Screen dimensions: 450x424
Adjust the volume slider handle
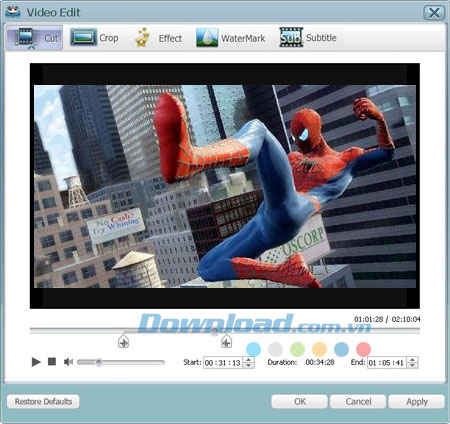coord(99,362)
